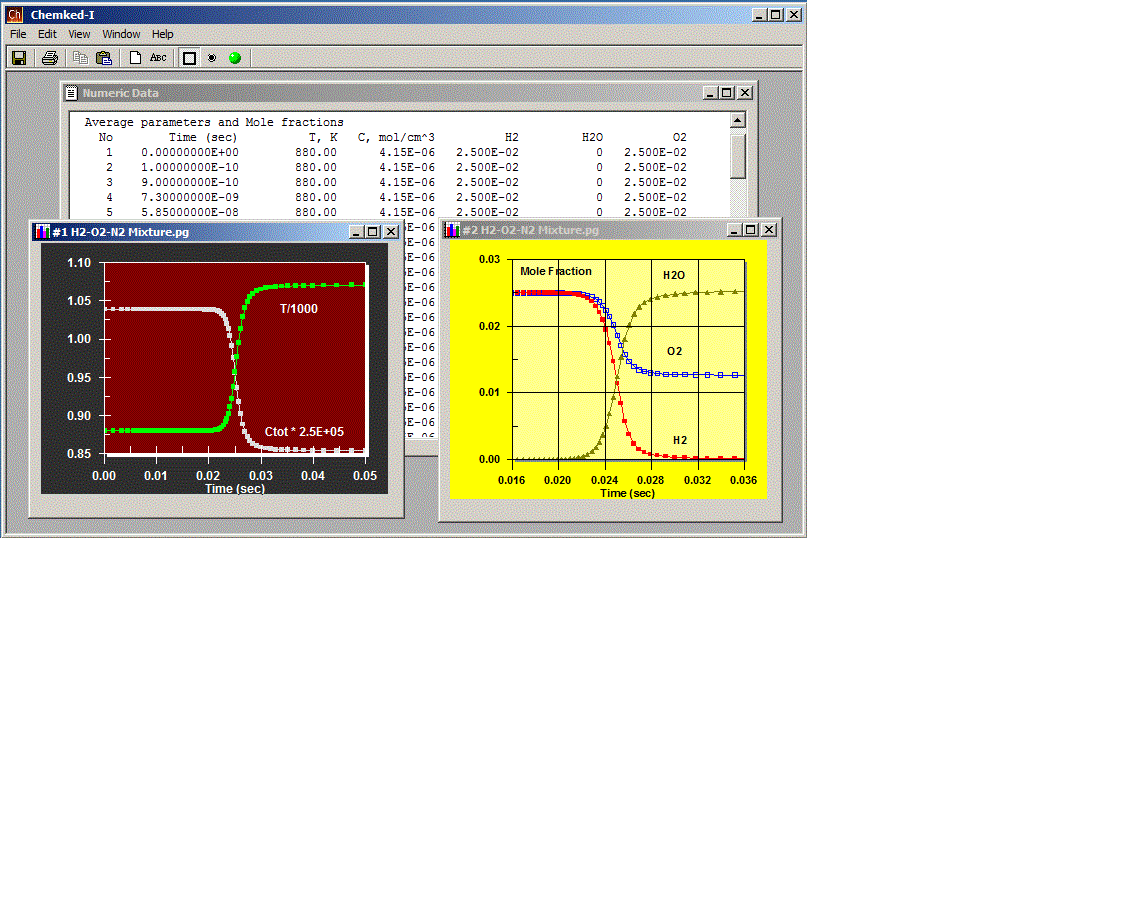1129x907 pixels.
Task: Open the Window menu
Action: coord(121,34)
